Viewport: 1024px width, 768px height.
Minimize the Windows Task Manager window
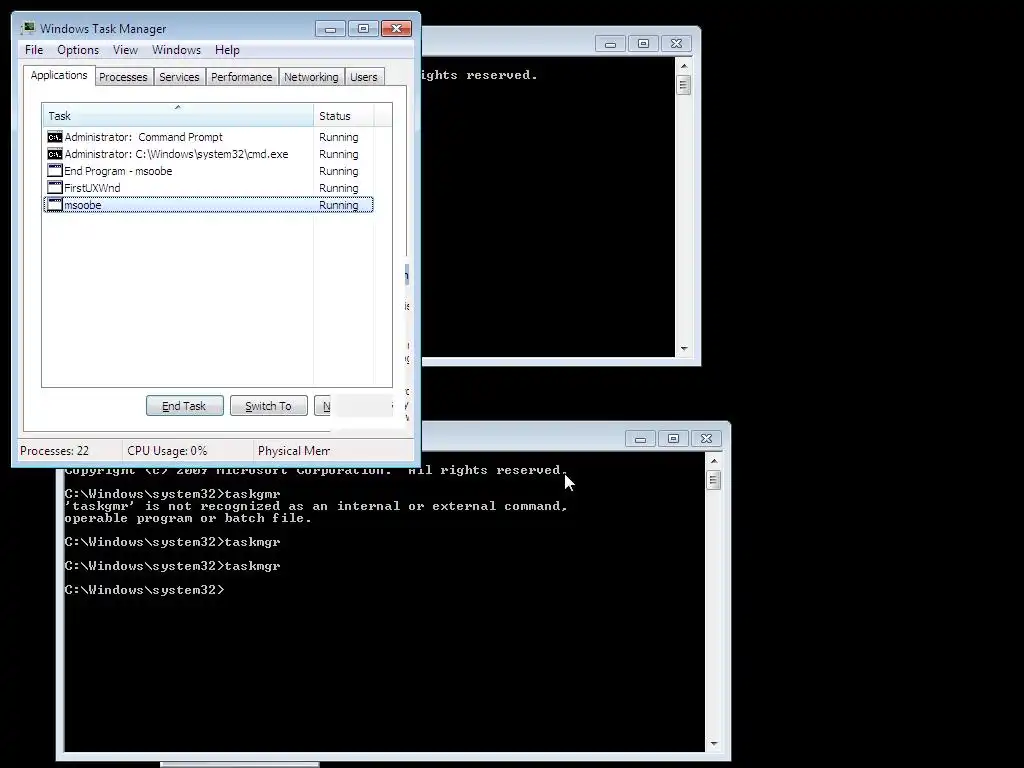330,29
